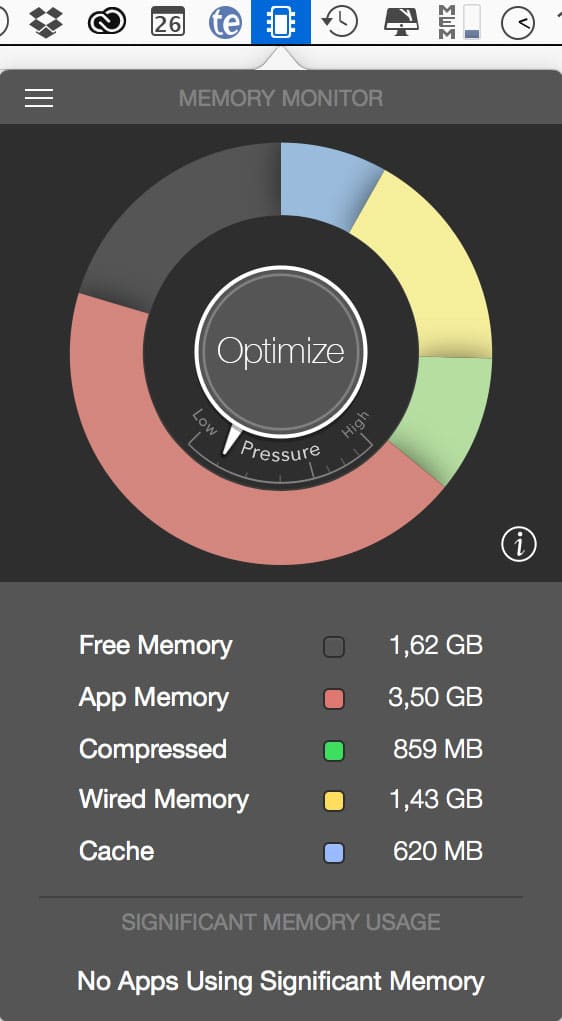Select the Free Memory color swatch

pyautogui.click(x=334, y=647)
